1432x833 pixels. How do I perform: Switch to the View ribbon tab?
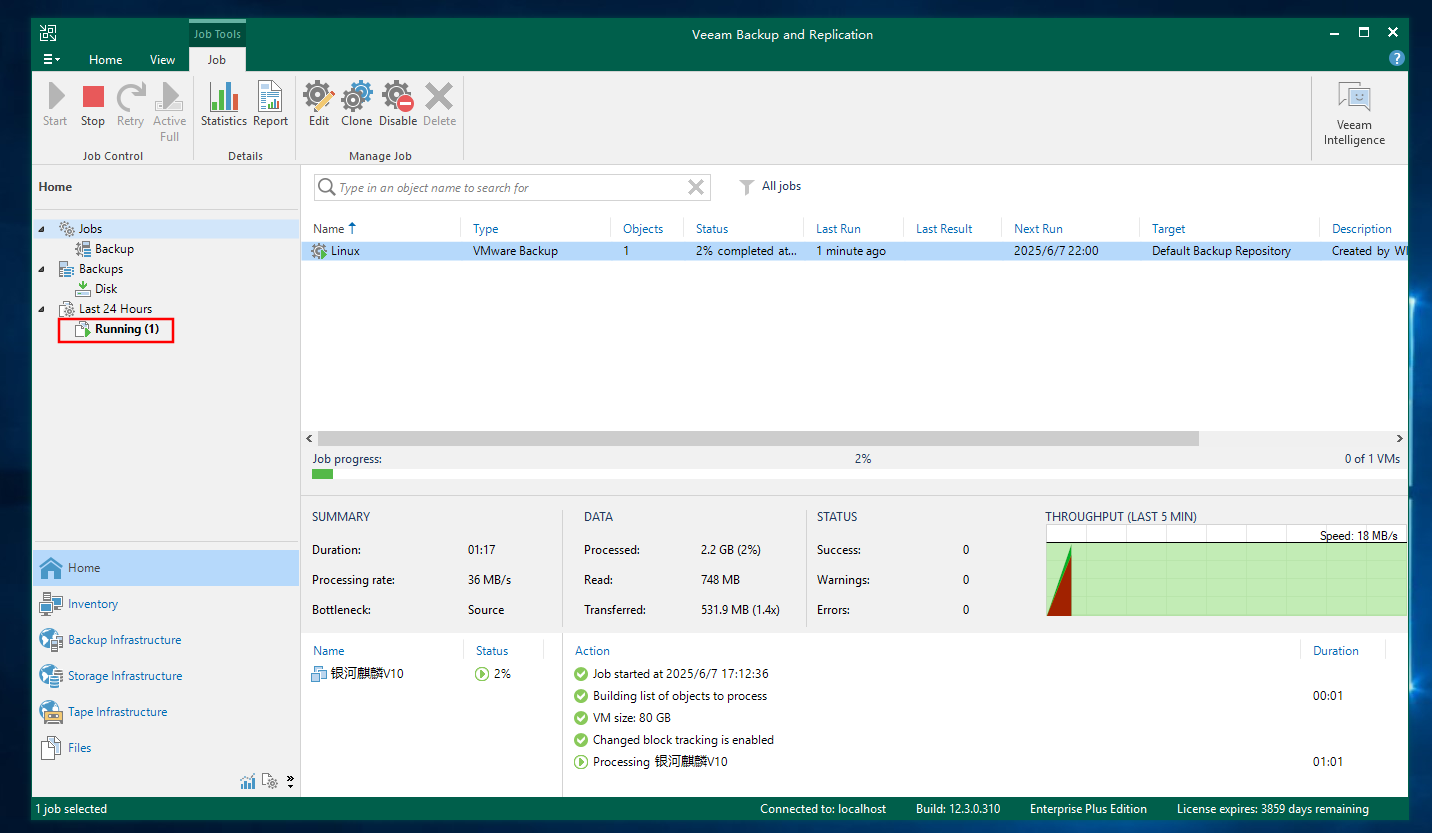pos(162,60)
